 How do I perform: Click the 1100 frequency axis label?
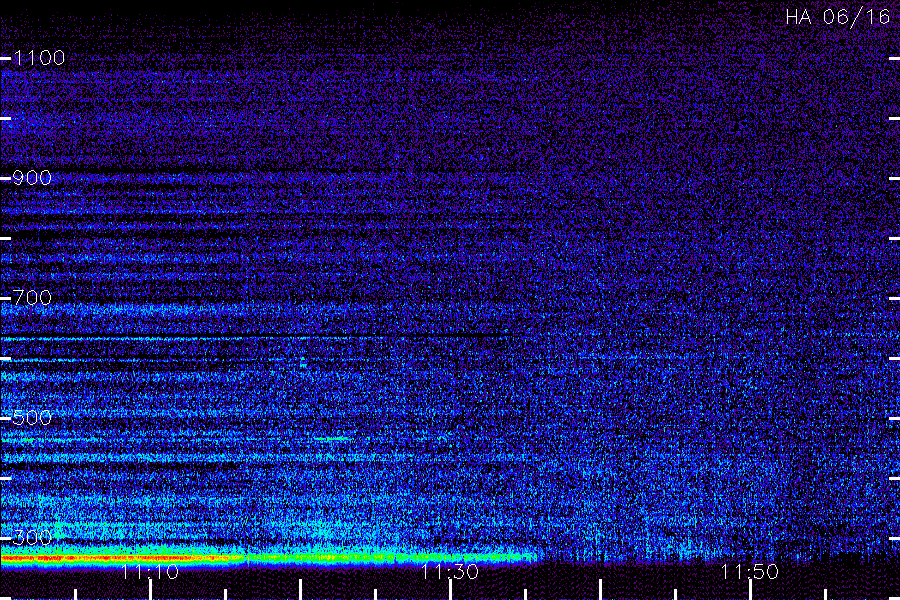(x=39, y=58)
